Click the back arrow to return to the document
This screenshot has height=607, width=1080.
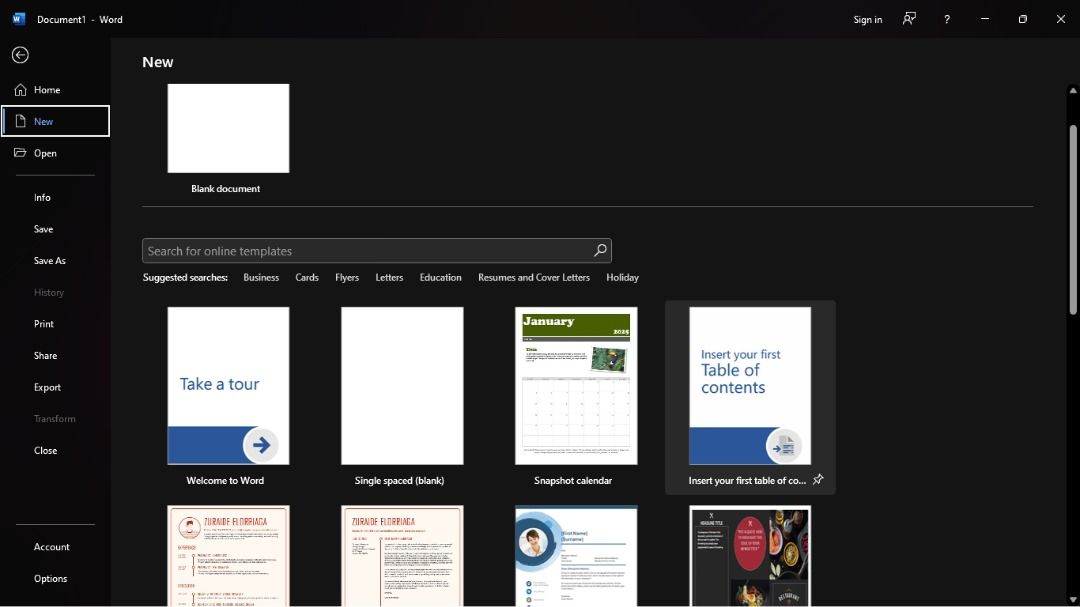(x=20, y=55)
